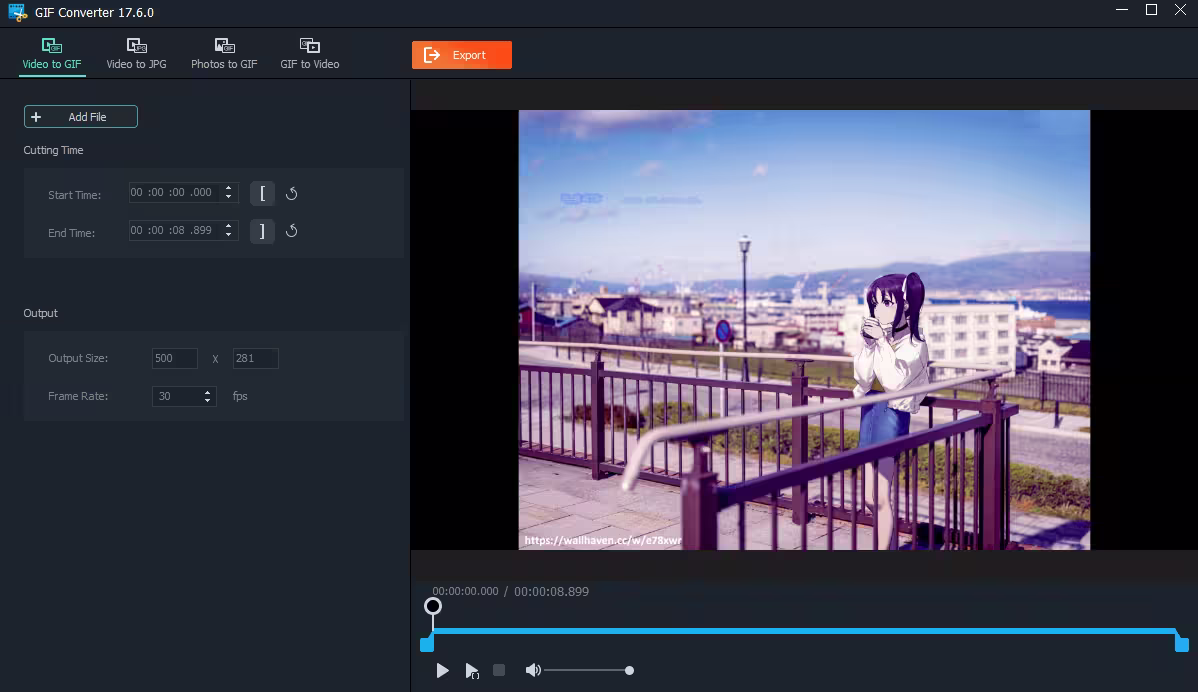This screenshot has height=692, width=1198.
Task: Click the Output Size width field
Action: [174, 358]
